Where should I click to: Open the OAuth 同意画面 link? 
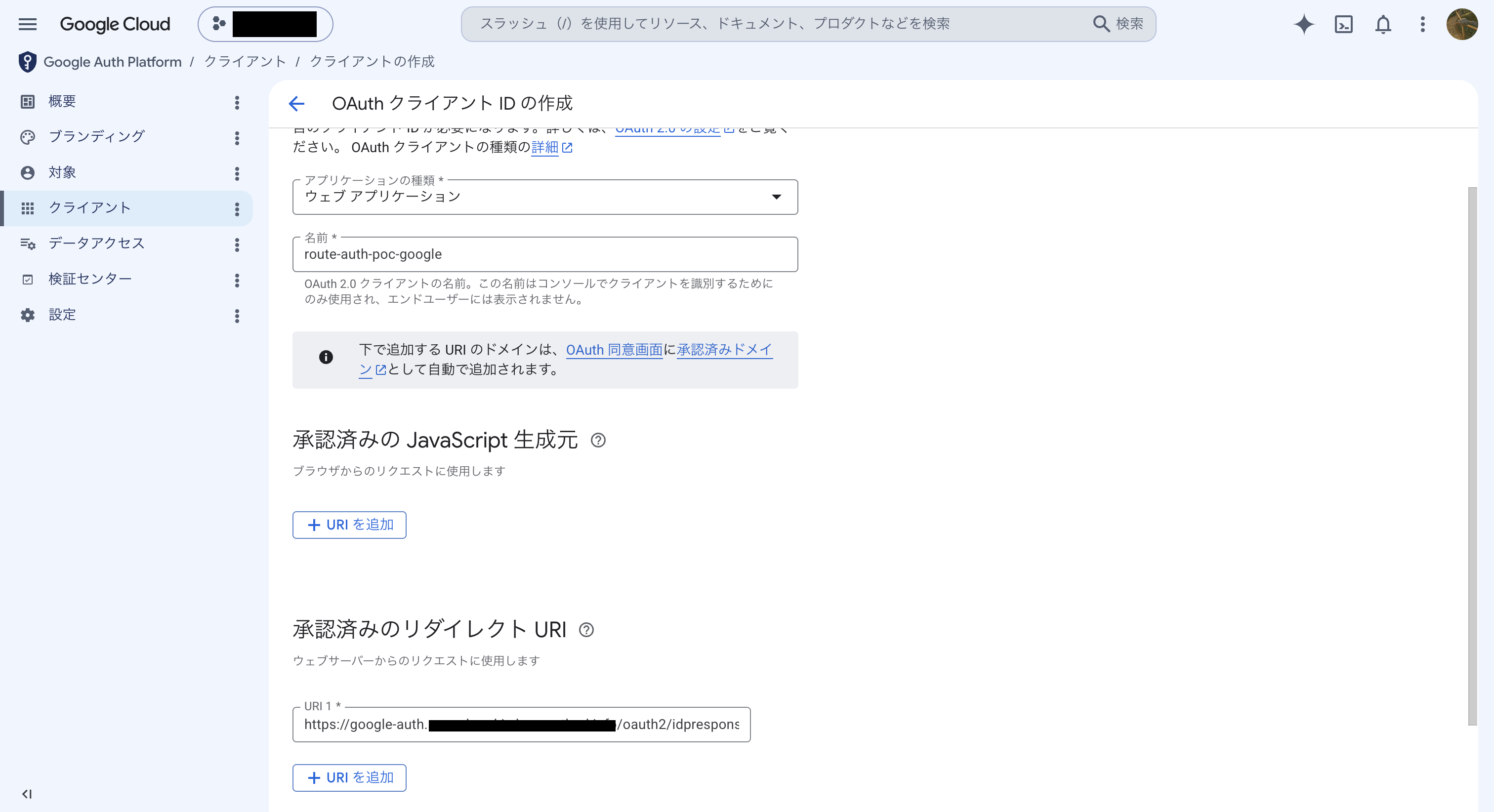pos(614,350)
